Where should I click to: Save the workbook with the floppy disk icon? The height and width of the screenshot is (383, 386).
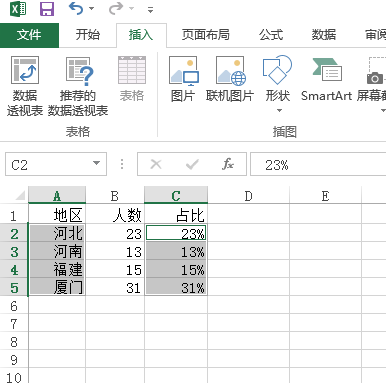(47, 9)
